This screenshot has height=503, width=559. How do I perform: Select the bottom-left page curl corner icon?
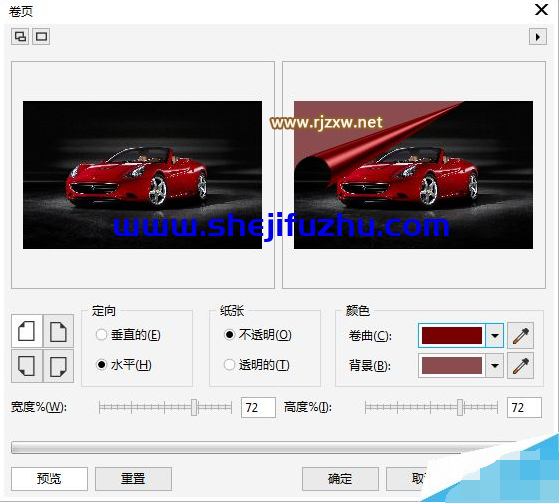coord(27,366)
